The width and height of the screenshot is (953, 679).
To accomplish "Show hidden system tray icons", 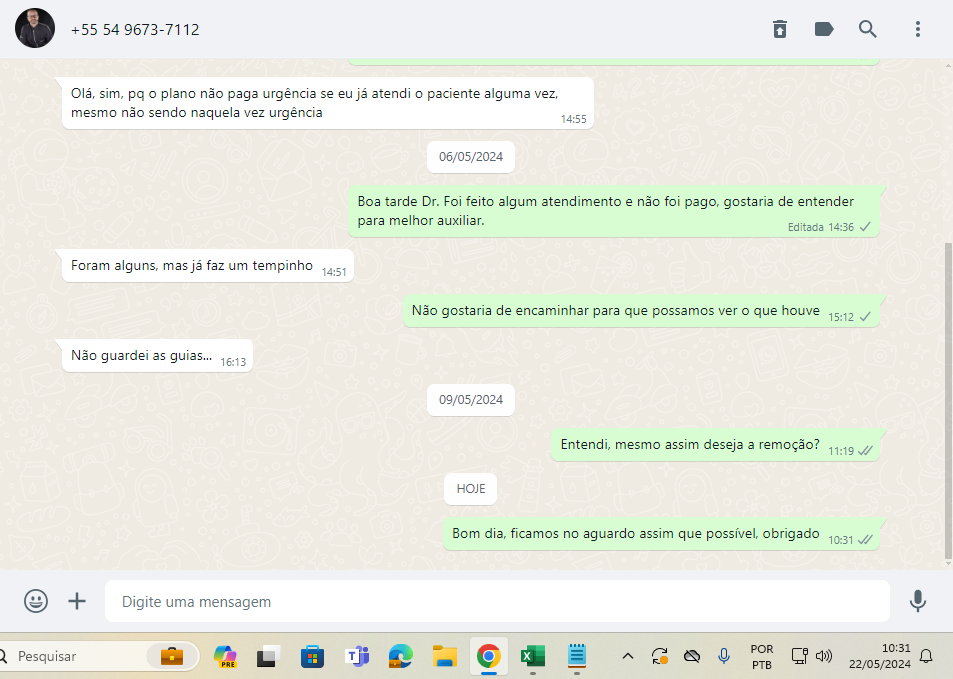I will [628, 656].
